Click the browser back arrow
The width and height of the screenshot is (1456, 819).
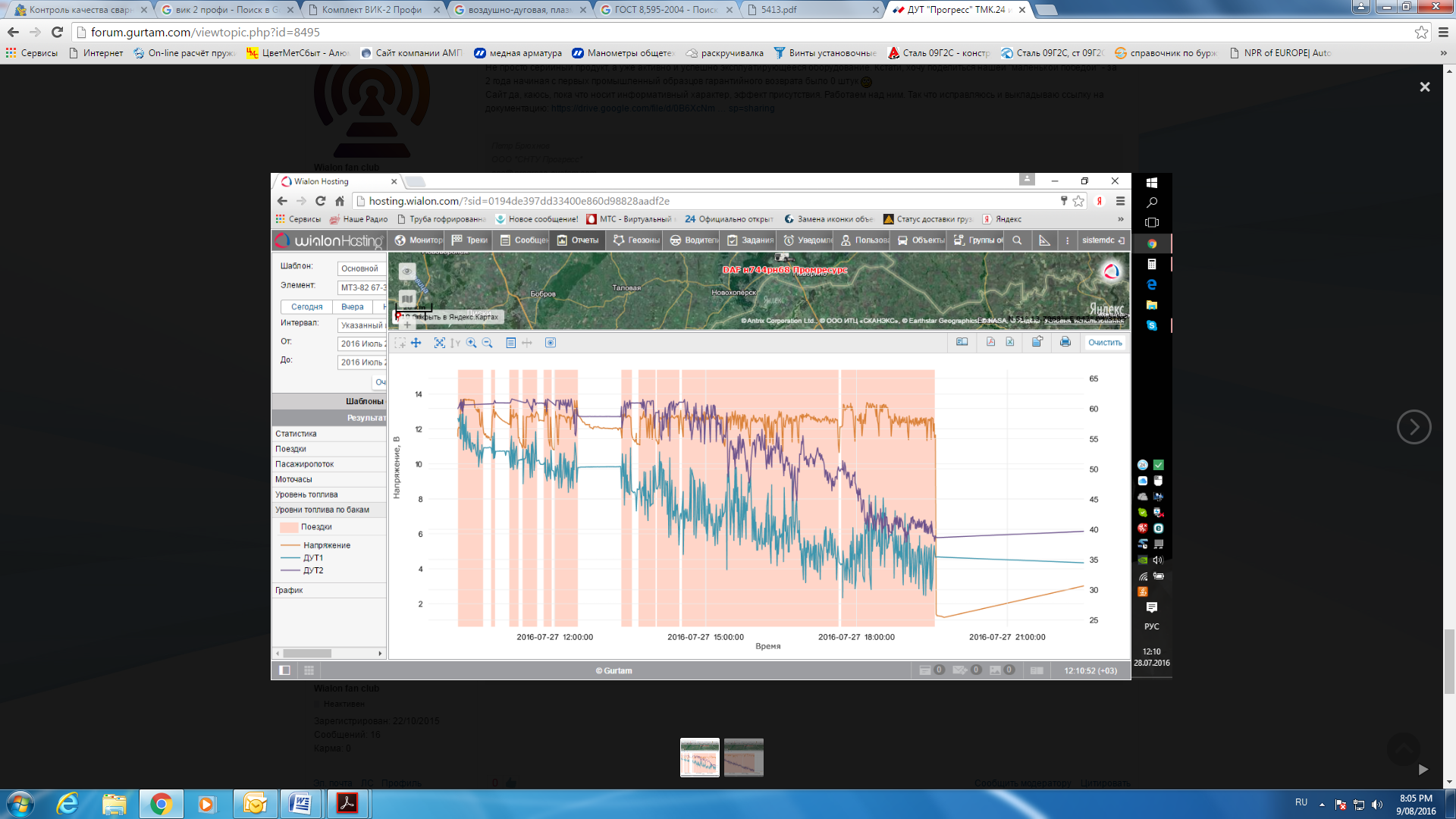(13, 32)
